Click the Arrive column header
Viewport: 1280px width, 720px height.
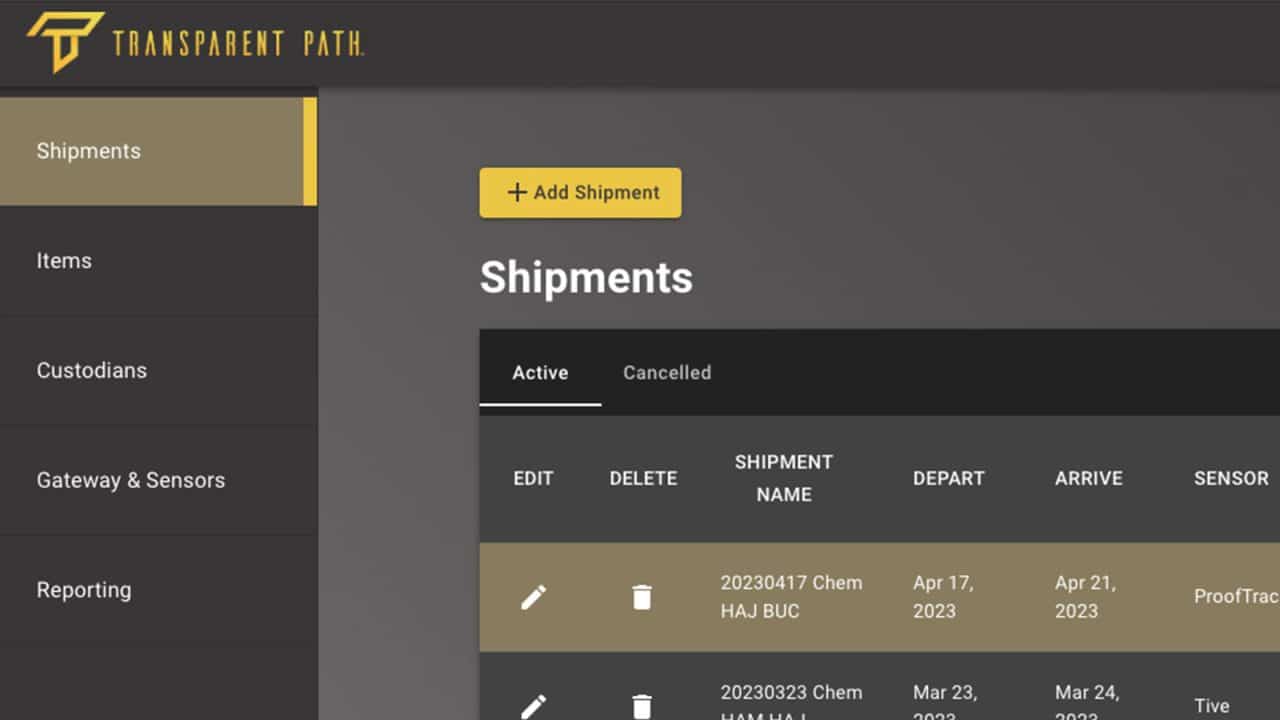[1088, 478]
